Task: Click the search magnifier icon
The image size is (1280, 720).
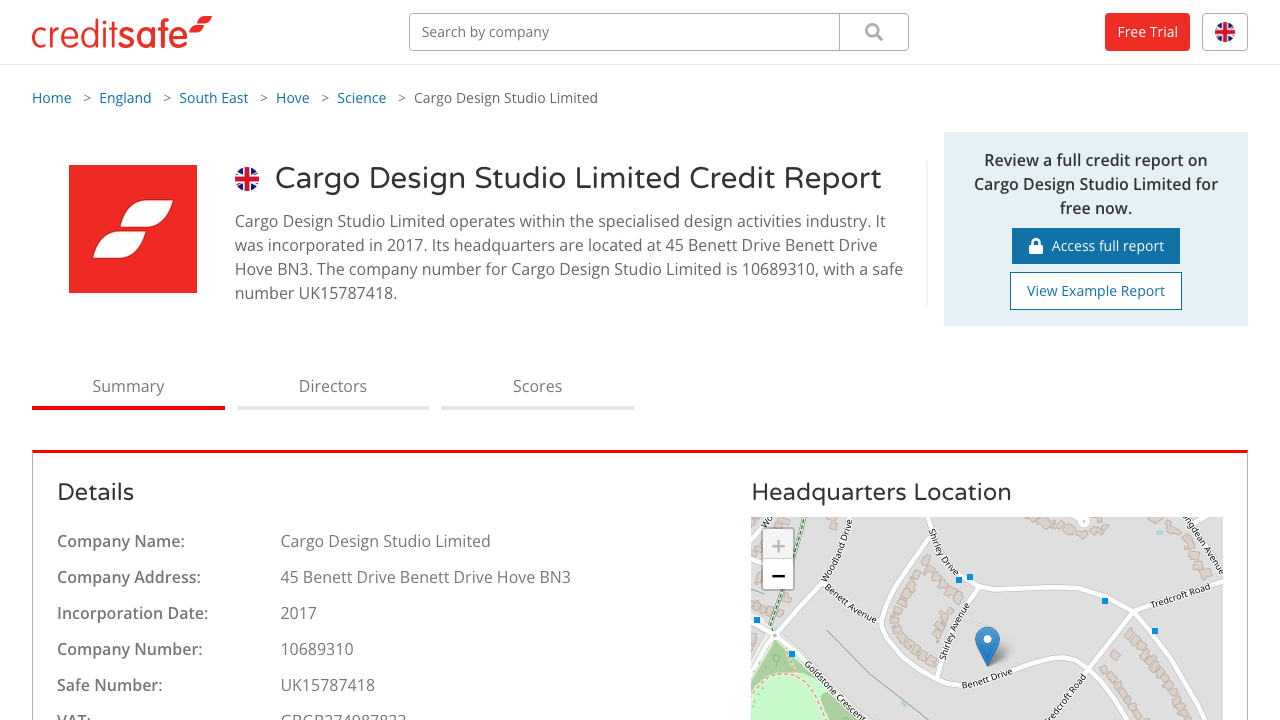Action: [x=872, y=31]
